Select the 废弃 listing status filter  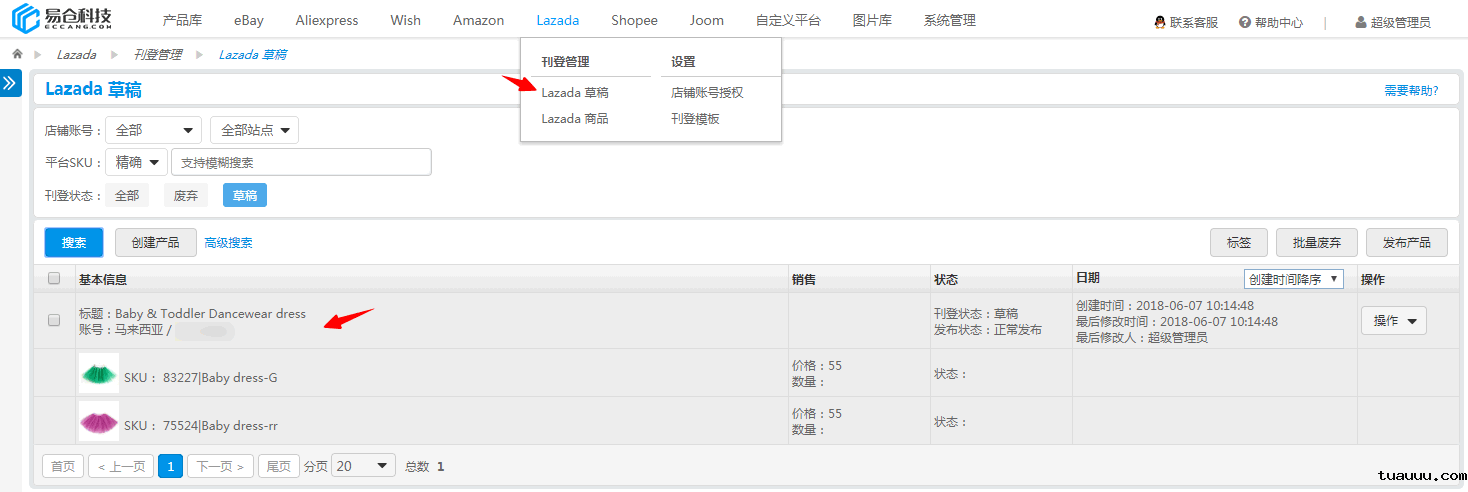186,195
